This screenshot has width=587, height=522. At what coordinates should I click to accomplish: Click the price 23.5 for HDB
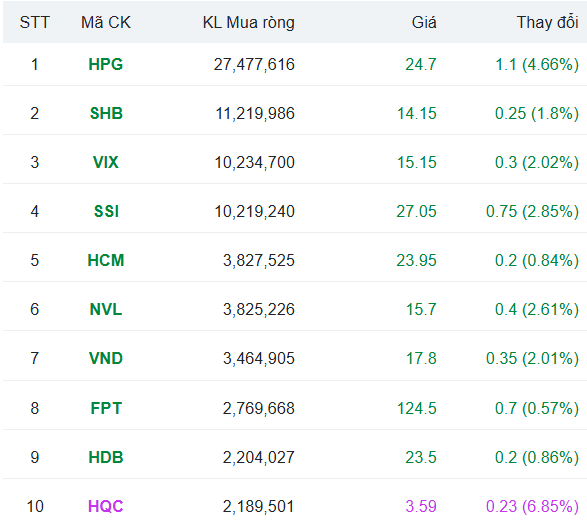(x=421, y=458)
